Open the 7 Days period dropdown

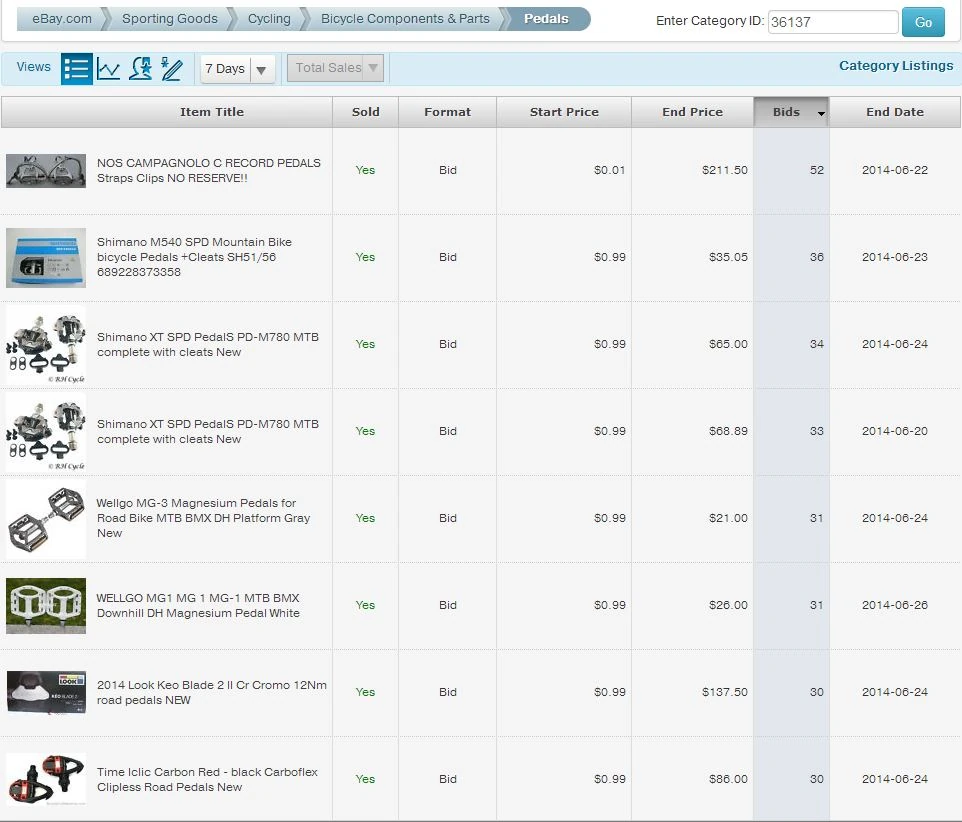click(x=237, y=69)
